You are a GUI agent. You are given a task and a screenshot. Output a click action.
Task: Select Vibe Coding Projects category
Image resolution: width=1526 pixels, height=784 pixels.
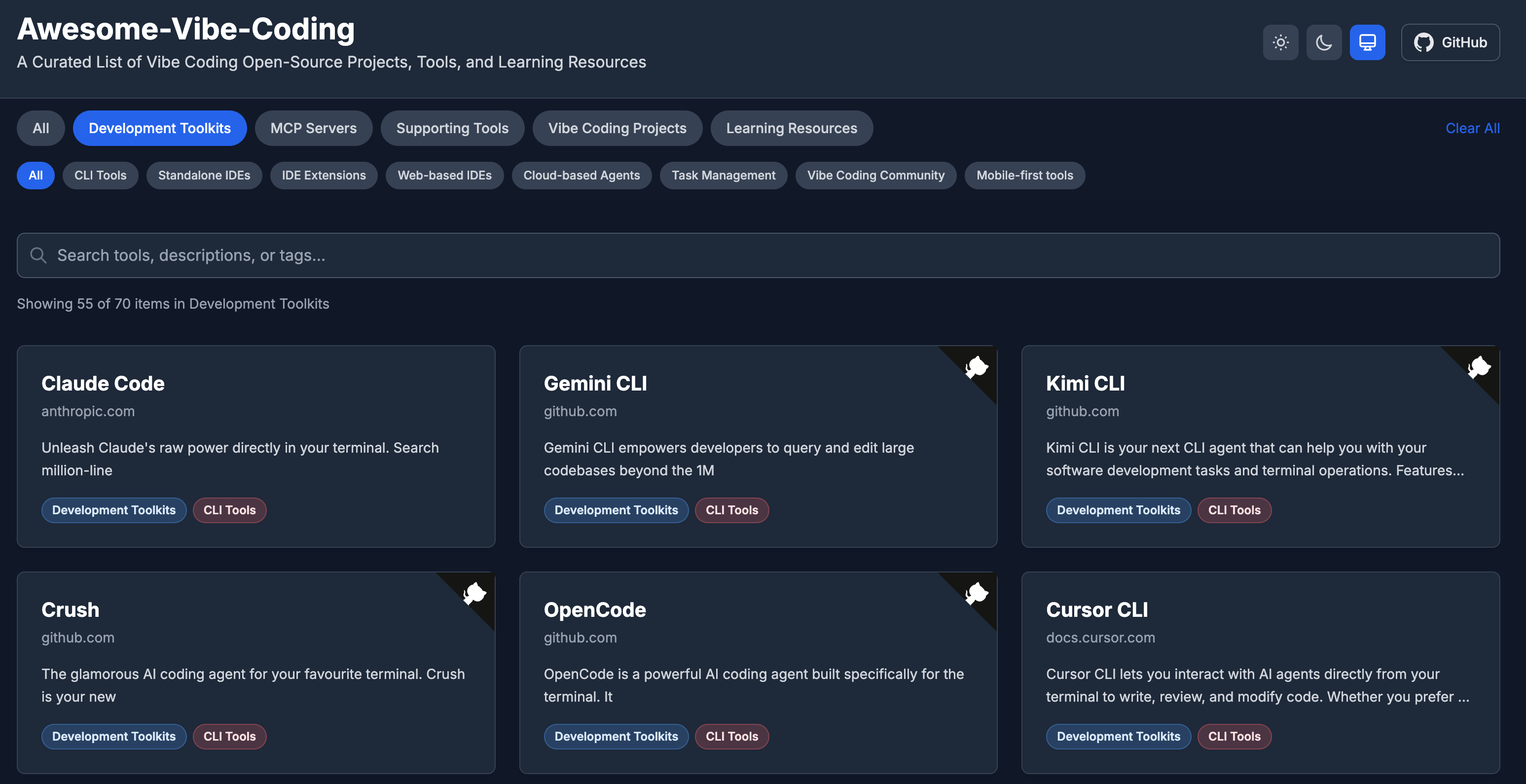(x=618, y=128)
